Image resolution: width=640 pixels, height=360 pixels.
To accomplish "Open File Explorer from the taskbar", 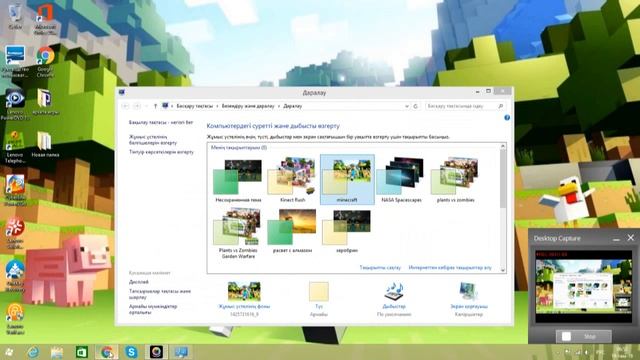I will pos(57,352).
